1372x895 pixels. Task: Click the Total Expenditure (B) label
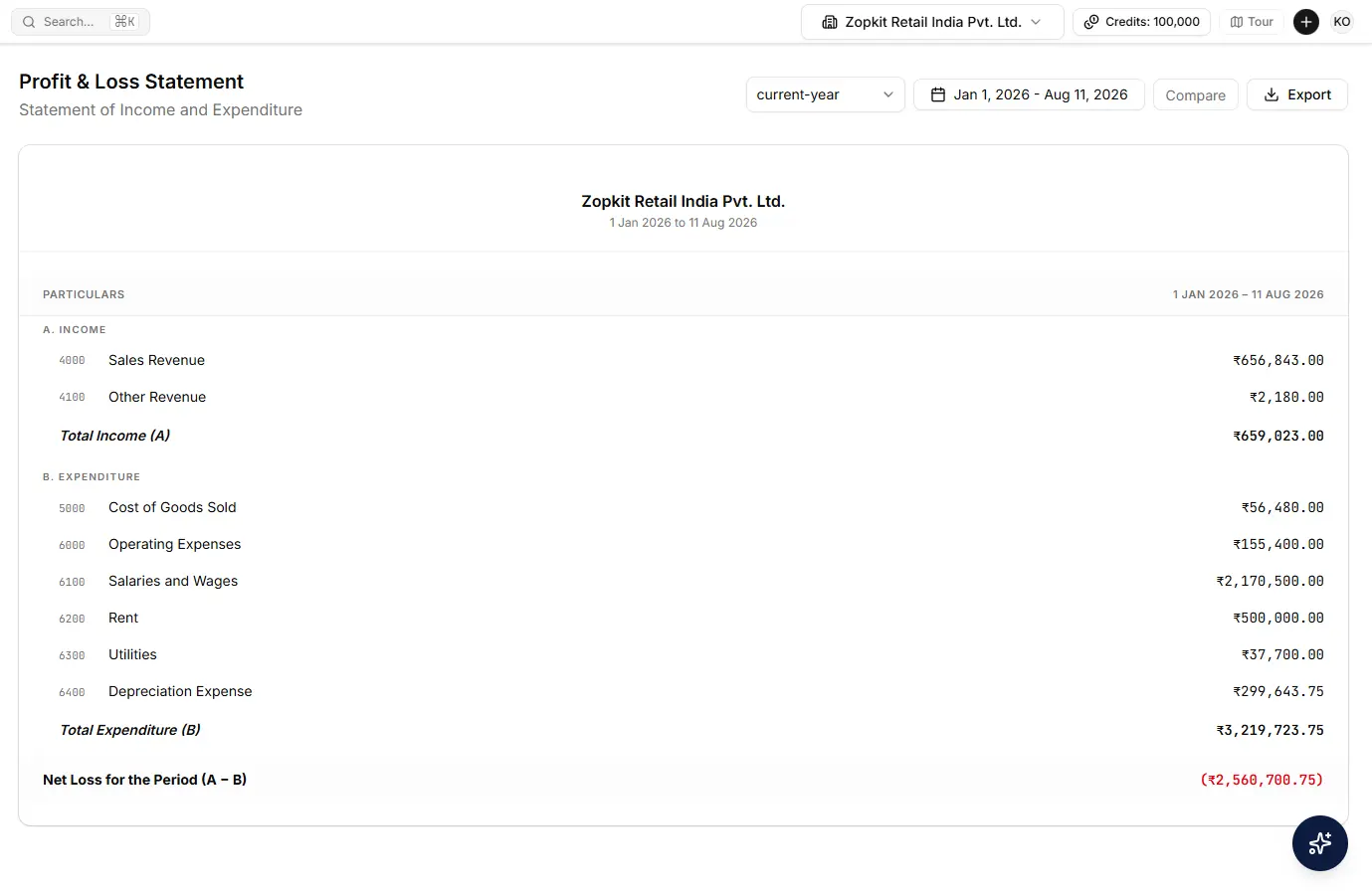point(130,730)
